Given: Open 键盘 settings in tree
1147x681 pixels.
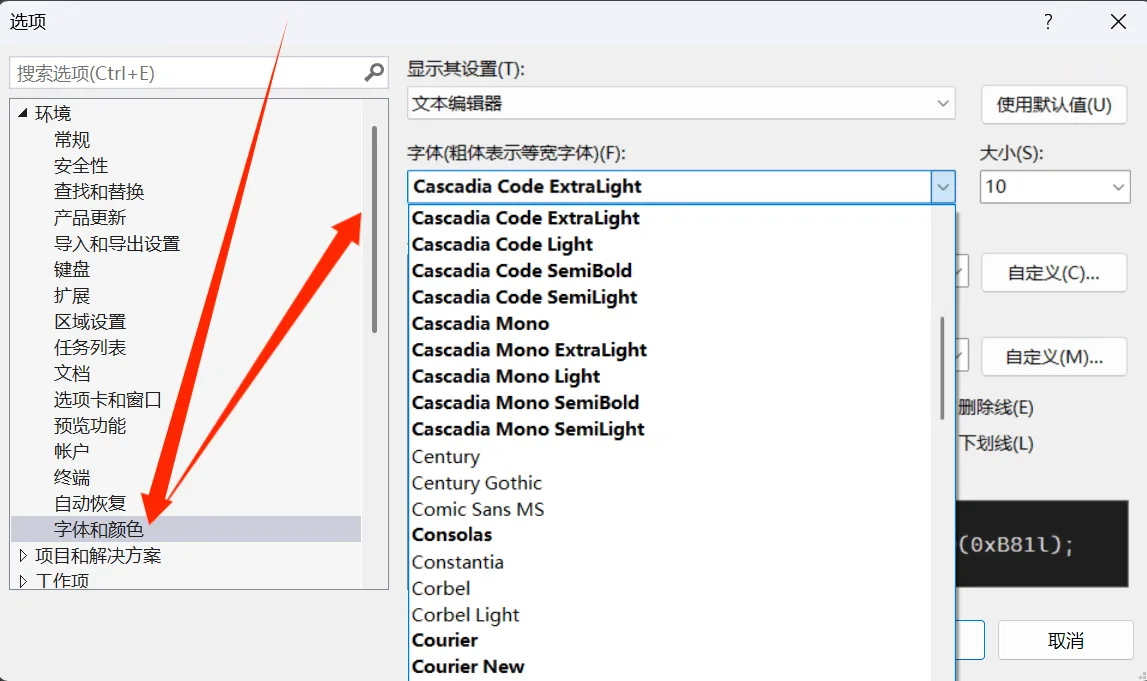Looking at the screenshot, I should point(72,270).
